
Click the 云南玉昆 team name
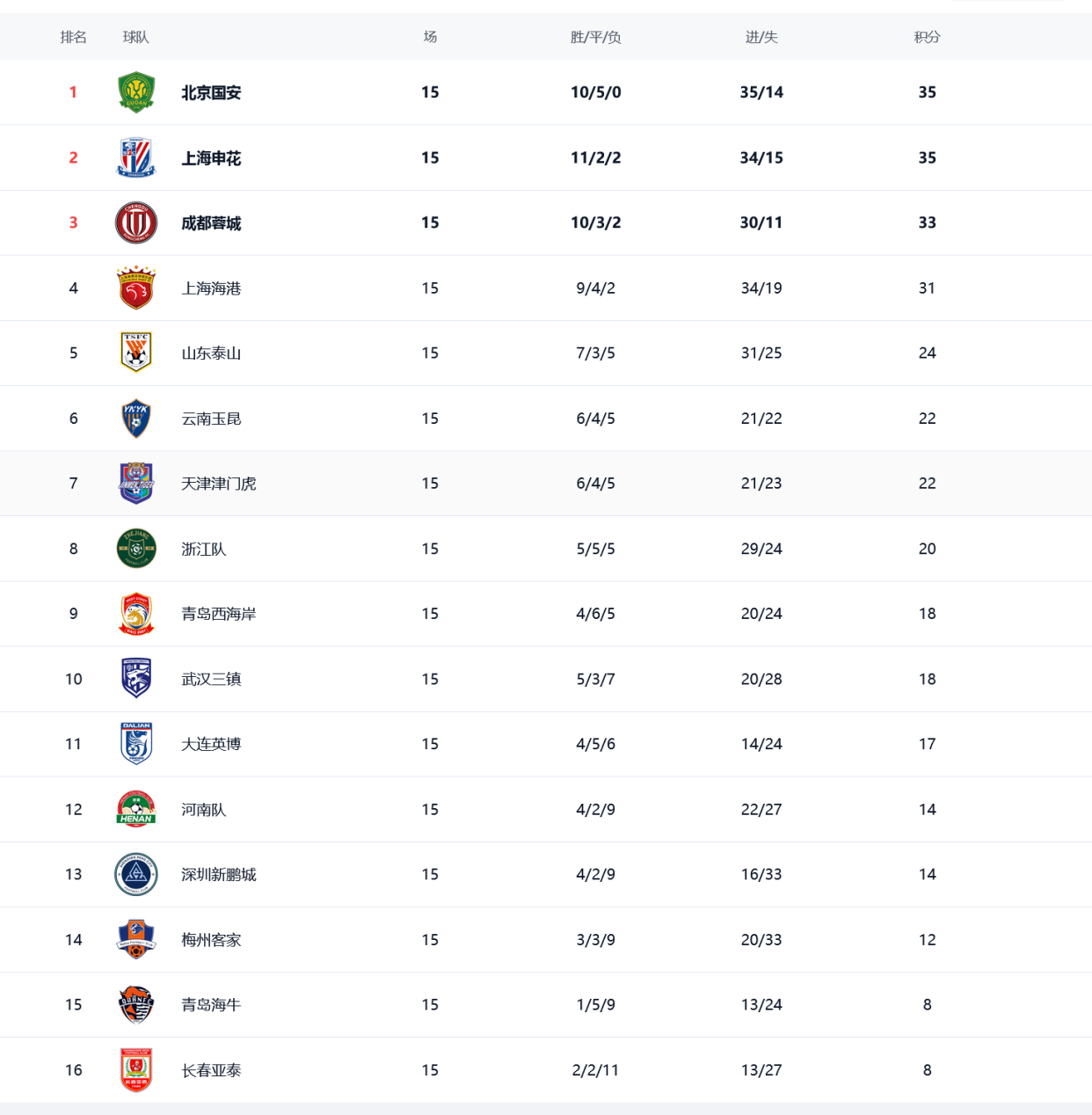211,419
